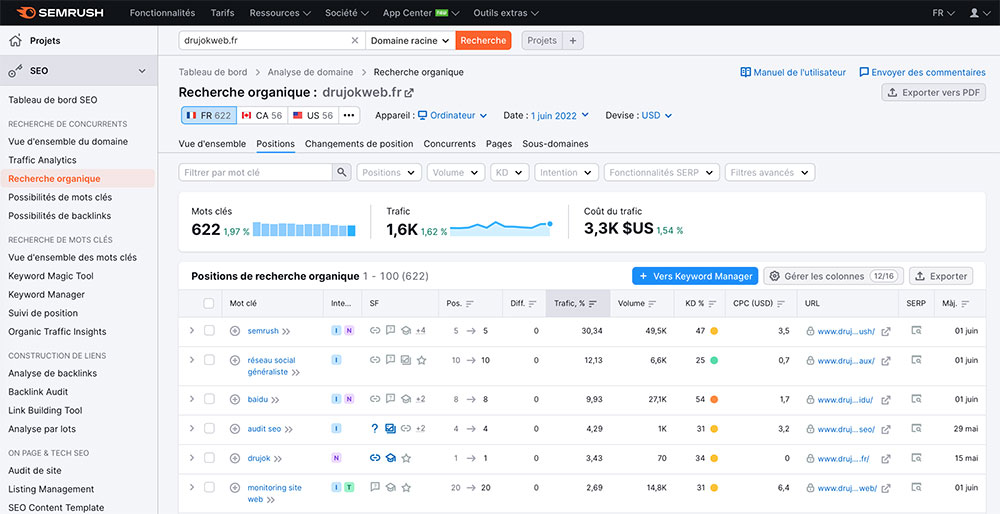
Task: Add semrush keyword with plus icon
Action: [235, 331]
